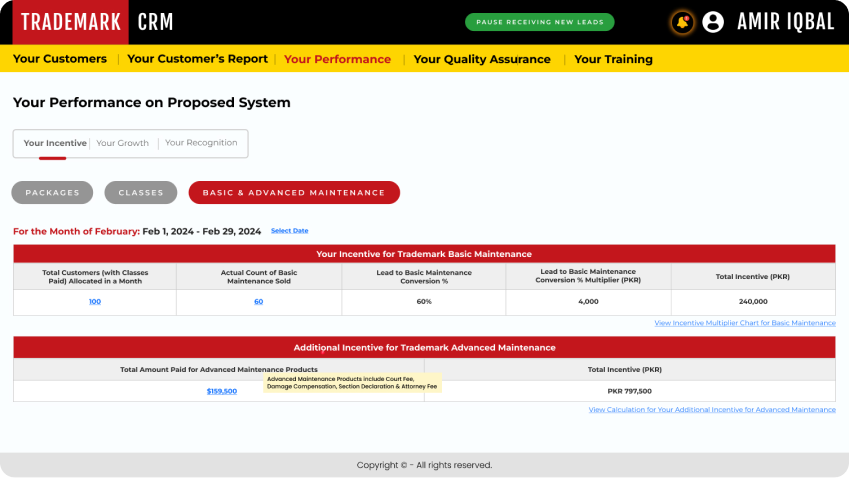Click total customers allocated value 100

(95, 301)
